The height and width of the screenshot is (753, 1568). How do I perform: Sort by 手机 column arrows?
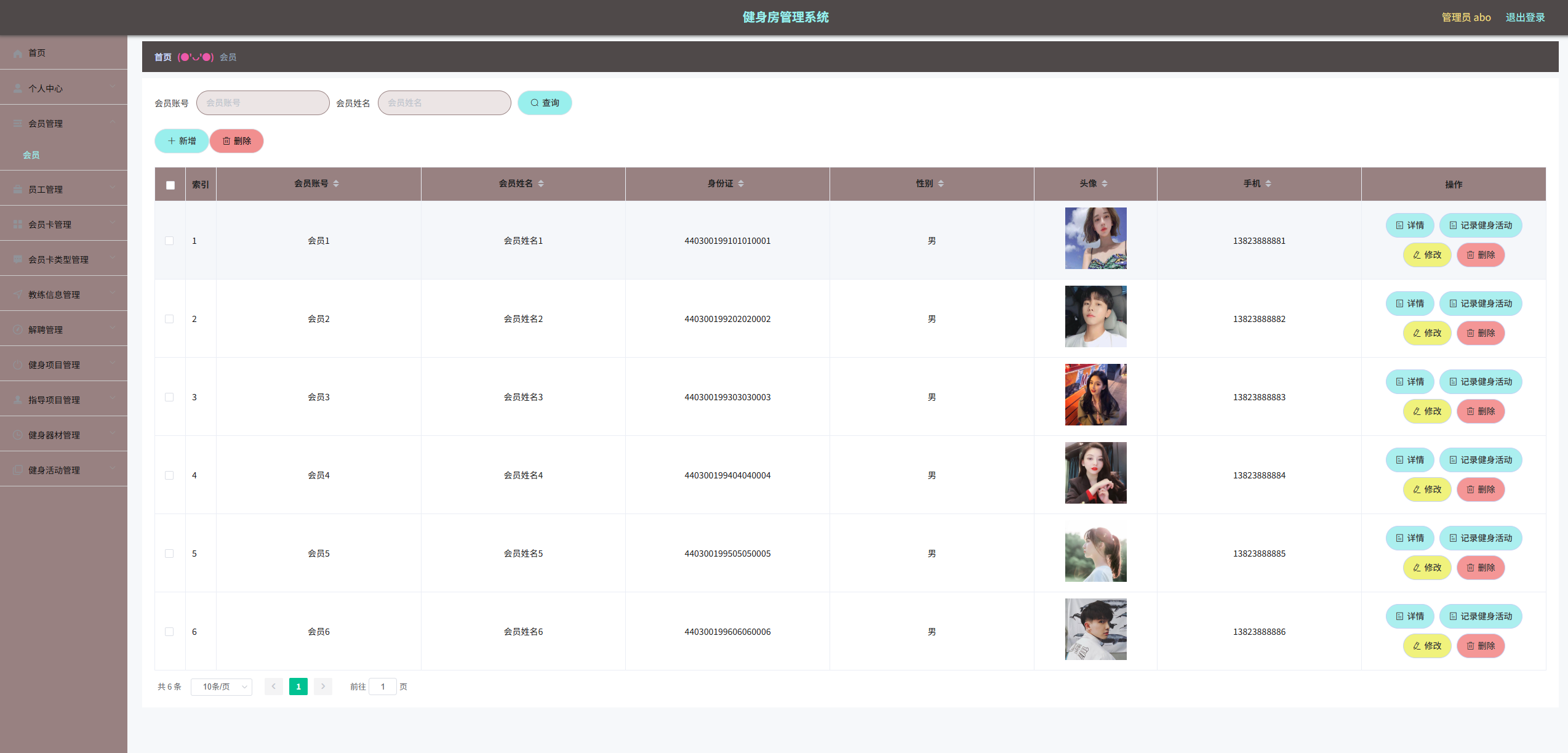coord(1268,183)
